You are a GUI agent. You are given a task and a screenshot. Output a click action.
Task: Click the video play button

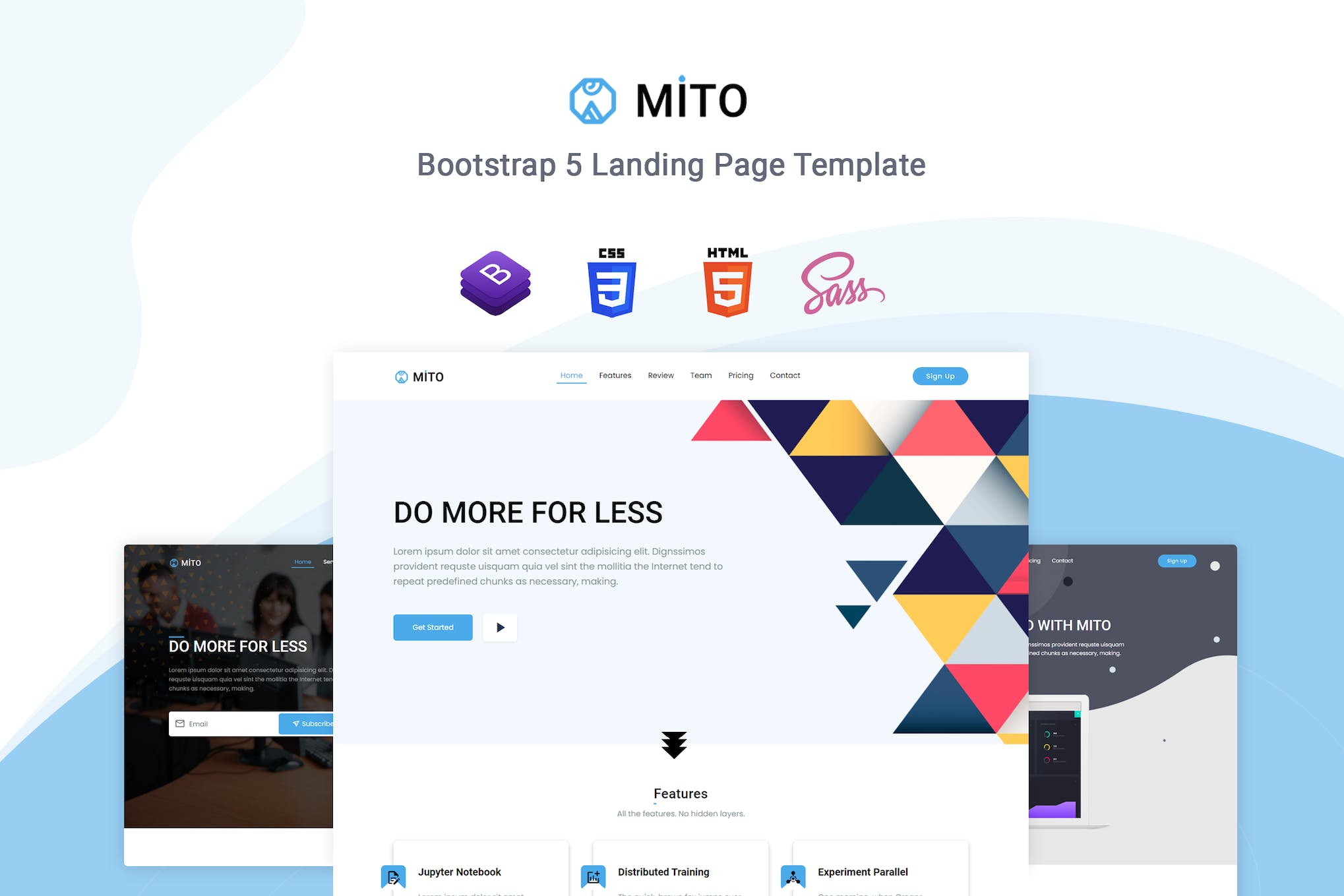pos(501,628)
